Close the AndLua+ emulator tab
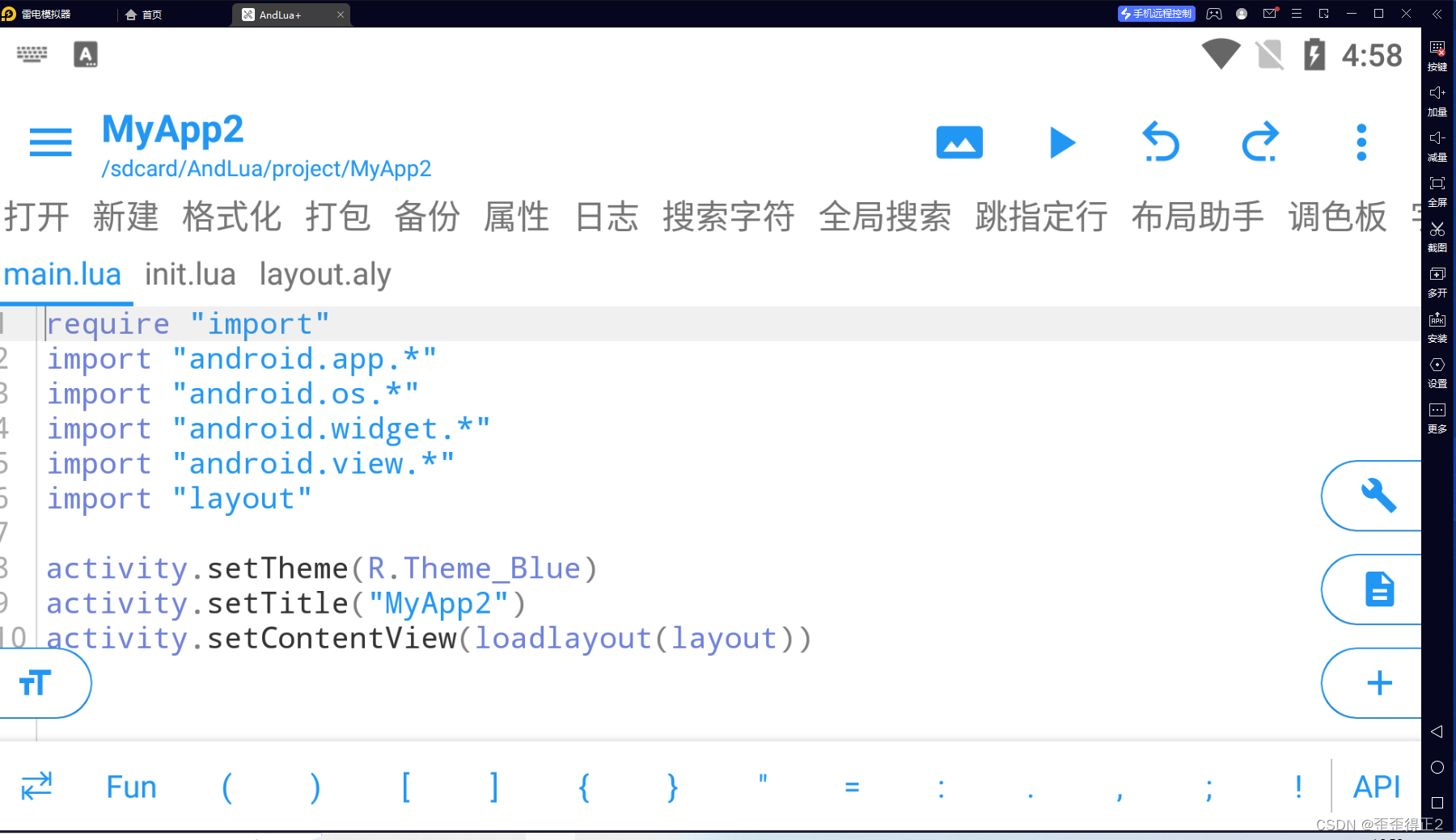This screenshot has width=1456, height=840. (x=341, y=15)
